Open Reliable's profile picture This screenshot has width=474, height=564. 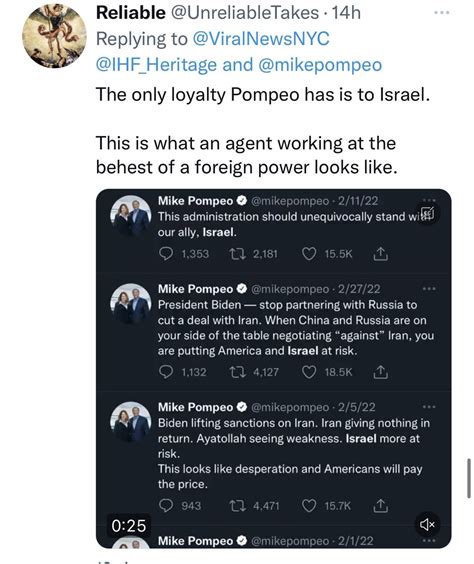pyautogui.click(x=54, y=36)
